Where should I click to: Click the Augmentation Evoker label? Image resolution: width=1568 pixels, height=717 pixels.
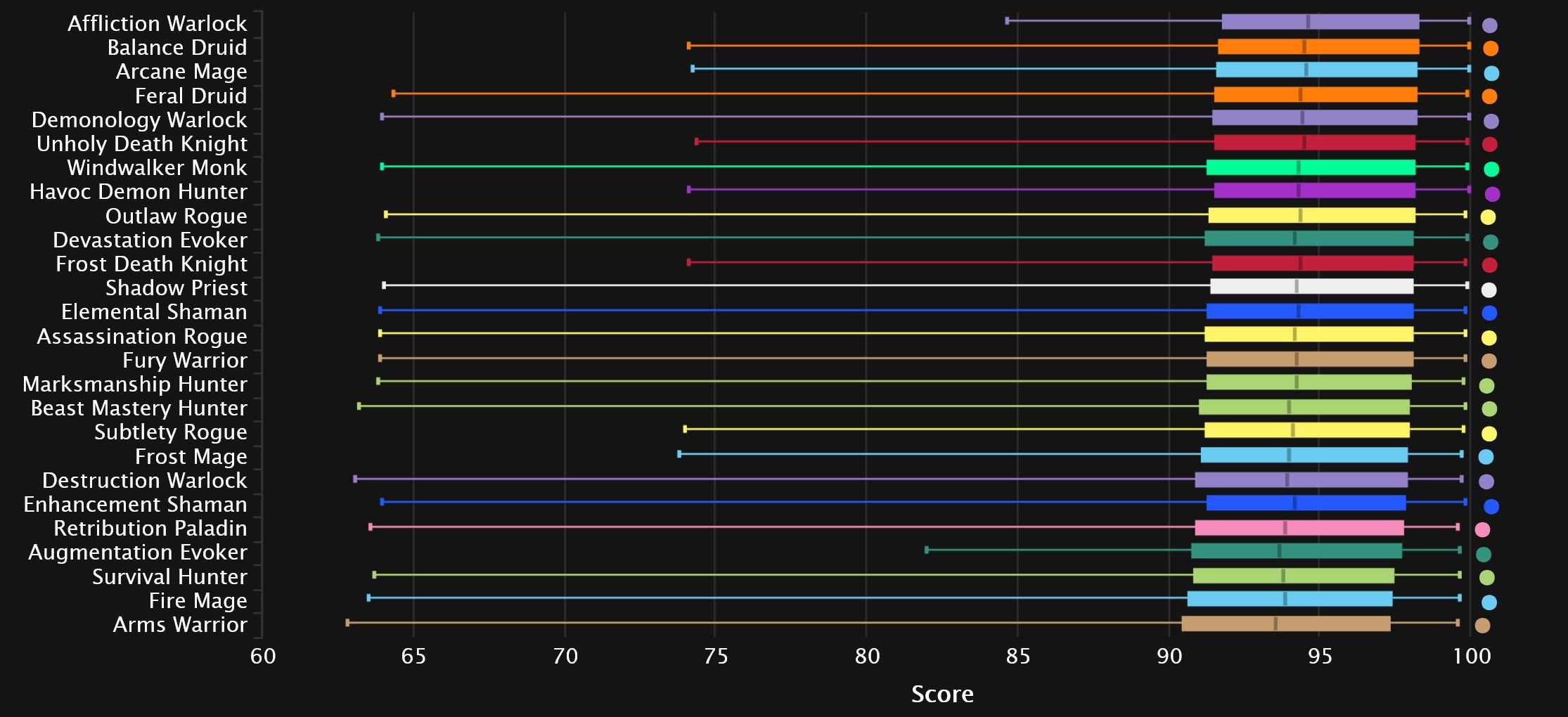tap(138, 553)
